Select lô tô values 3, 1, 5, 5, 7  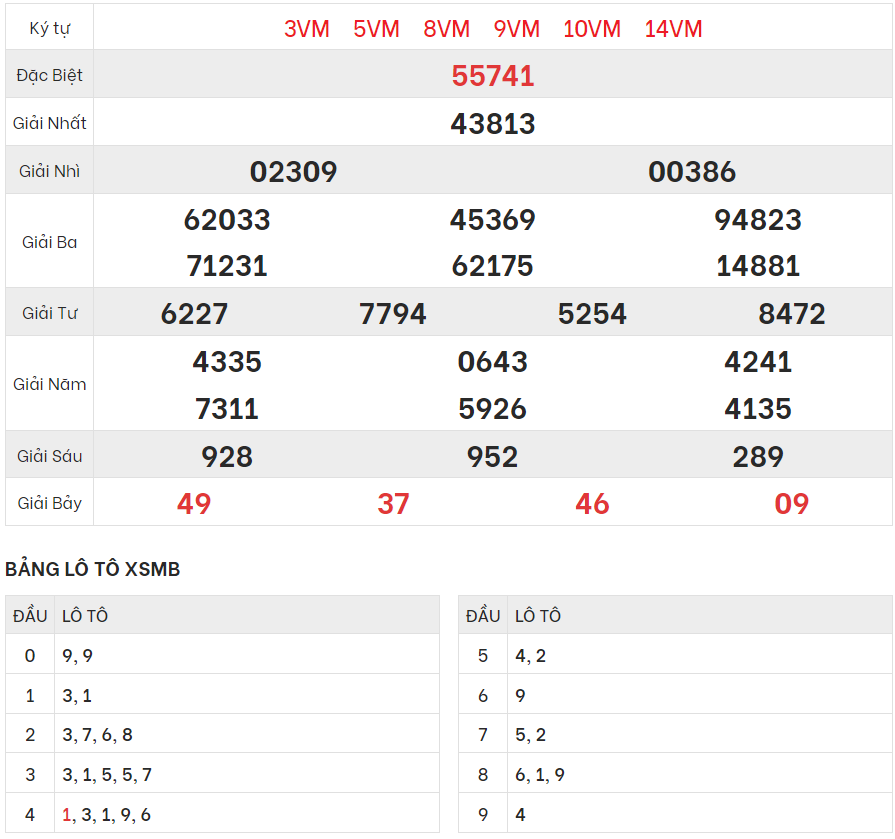coord(107,775)
